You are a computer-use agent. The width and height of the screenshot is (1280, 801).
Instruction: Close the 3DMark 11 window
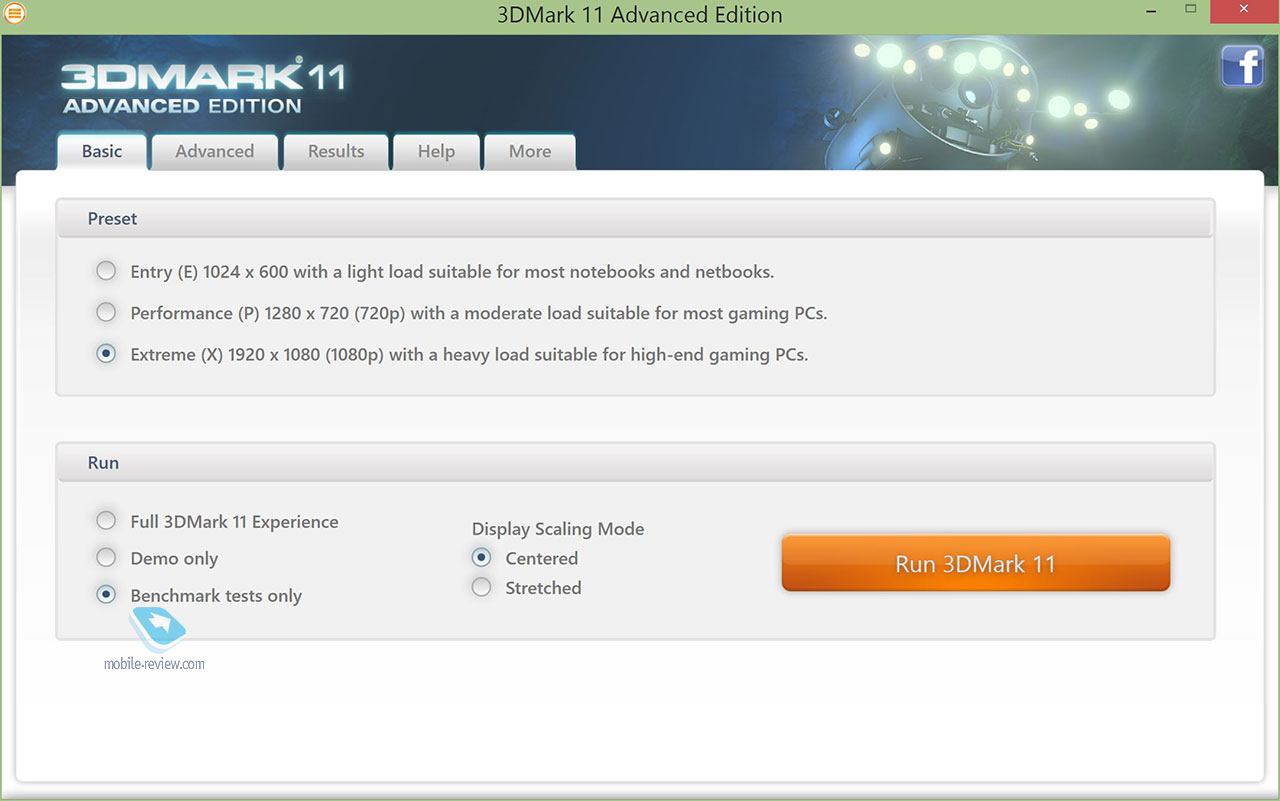[x=1246, y=11]
